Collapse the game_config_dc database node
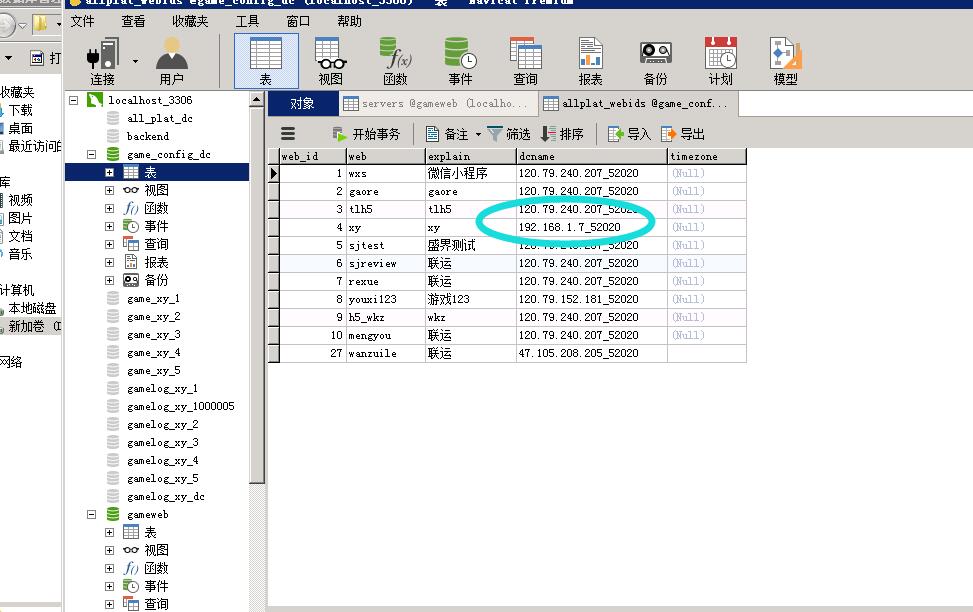Viewport: 973px width, 612px height. click(x=91, y=154)
